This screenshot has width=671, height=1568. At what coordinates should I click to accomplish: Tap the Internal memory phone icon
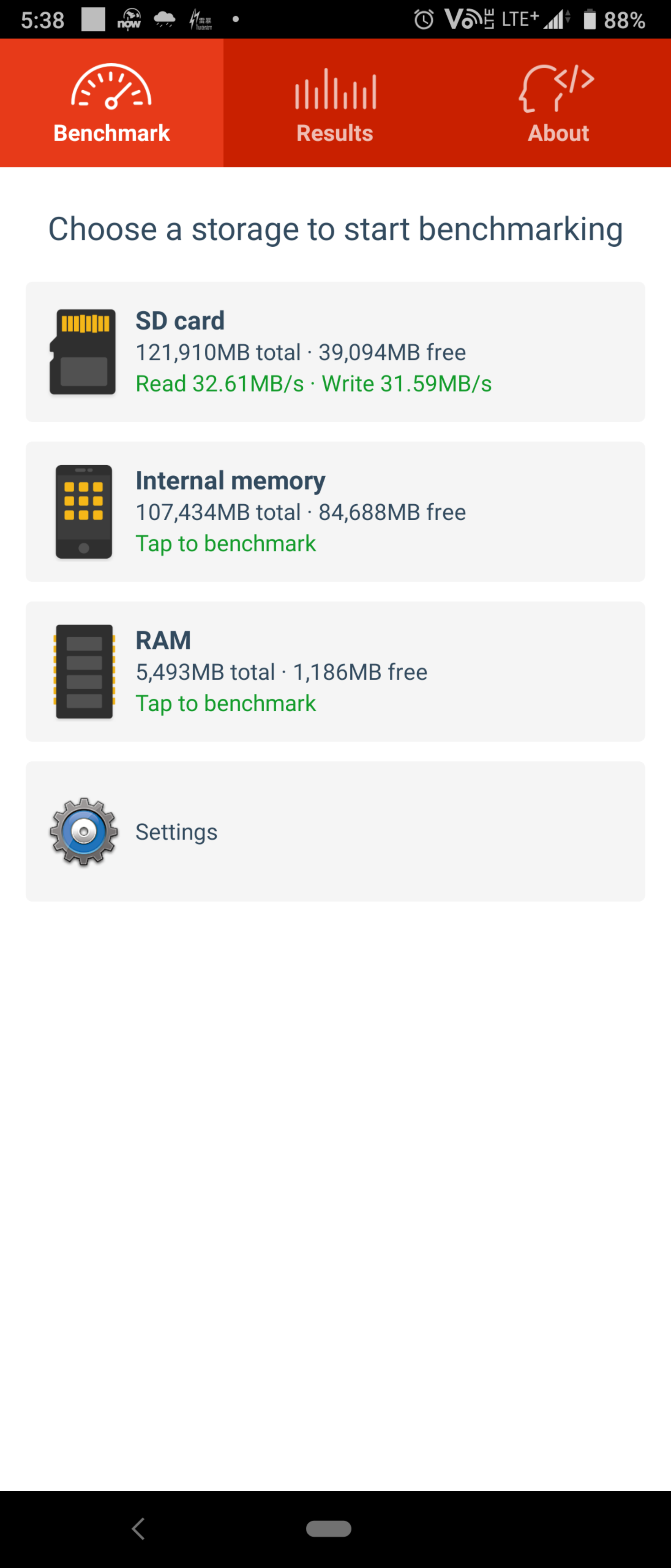pos(84,512)
